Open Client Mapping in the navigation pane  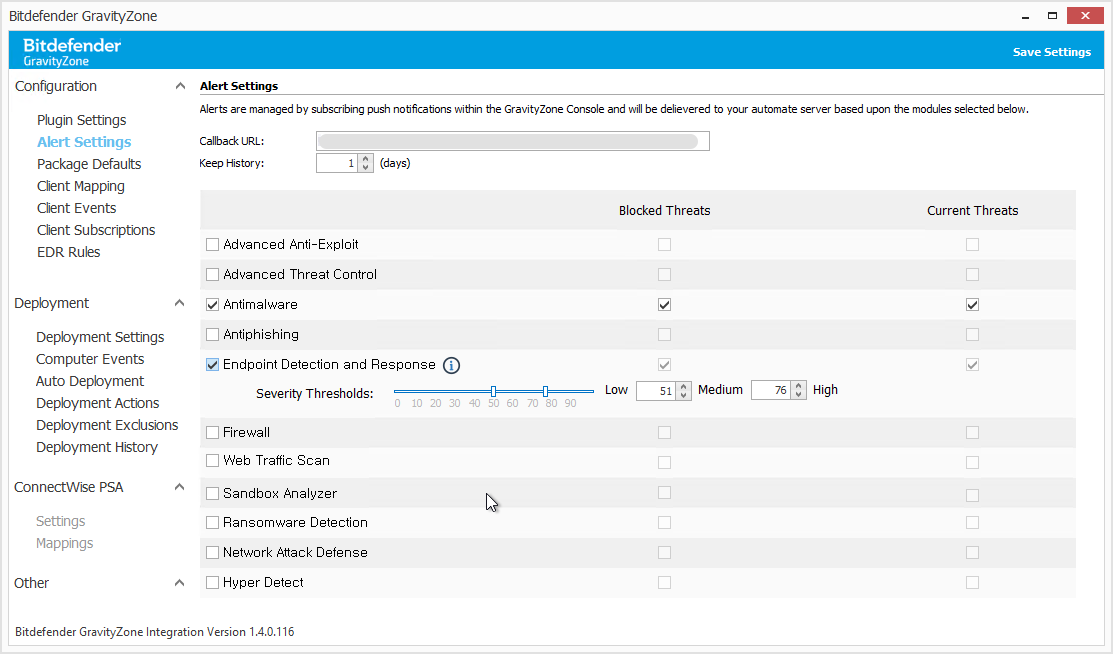point(80,186)
